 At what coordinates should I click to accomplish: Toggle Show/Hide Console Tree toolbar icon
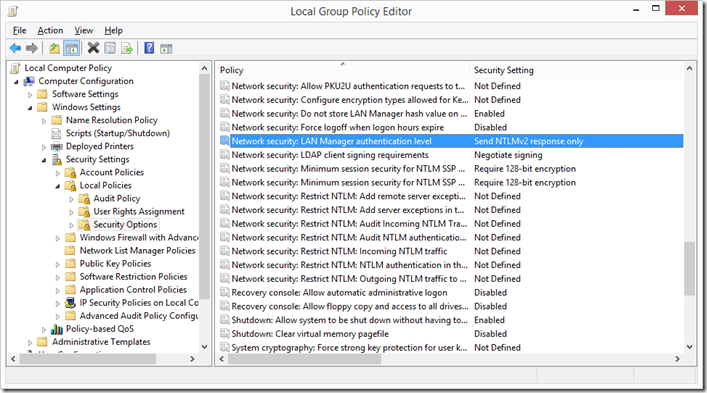71,48
